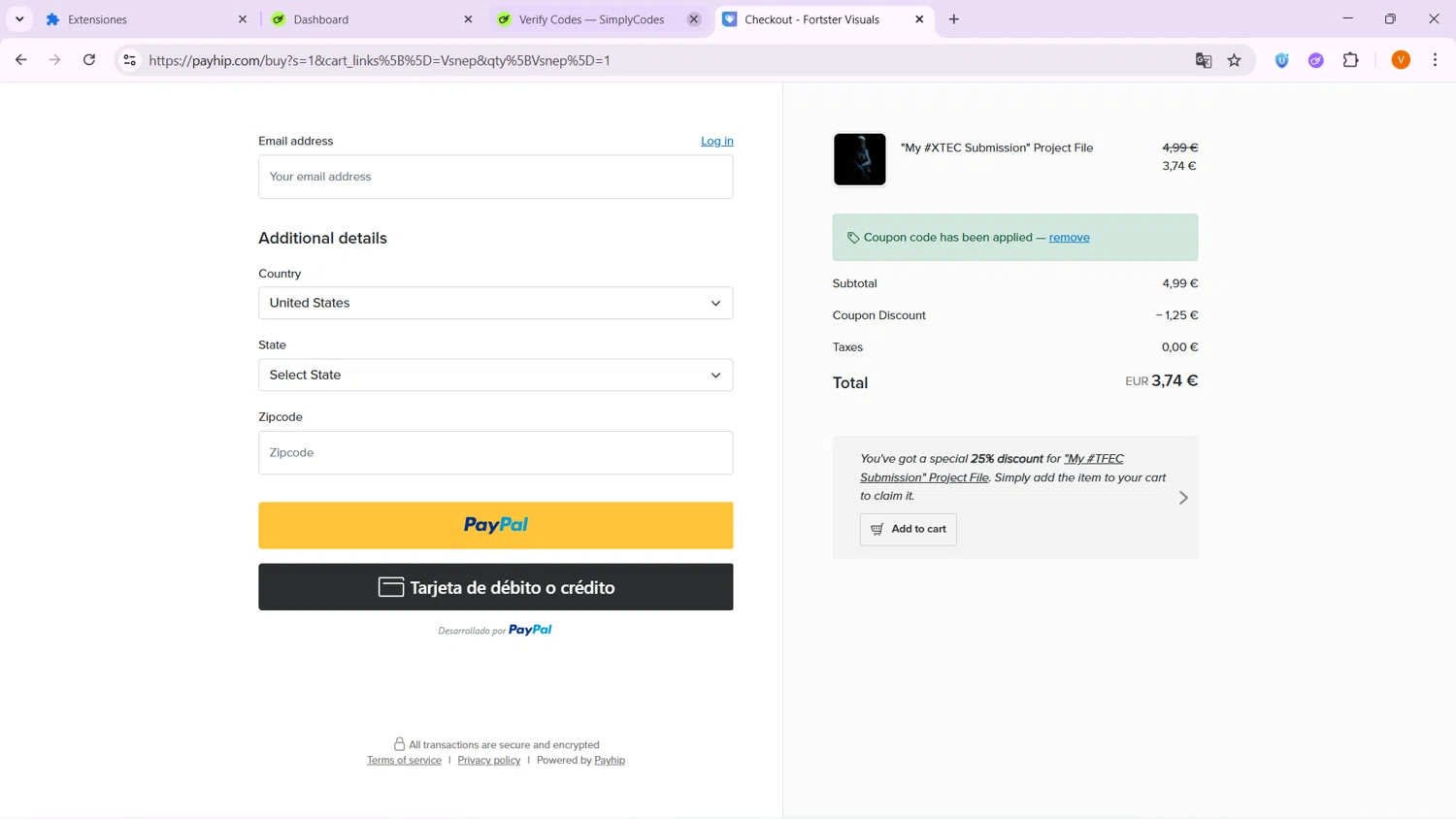Focus the Zipcode field
The height and width of the screenshot is (819, 1456).
click(x=496, y=452)
